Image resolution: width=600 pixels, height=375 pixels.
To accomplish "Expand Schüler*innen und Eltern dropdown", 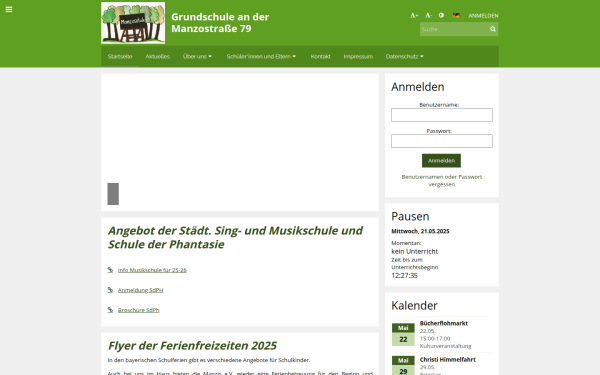I will pos(261,56).
